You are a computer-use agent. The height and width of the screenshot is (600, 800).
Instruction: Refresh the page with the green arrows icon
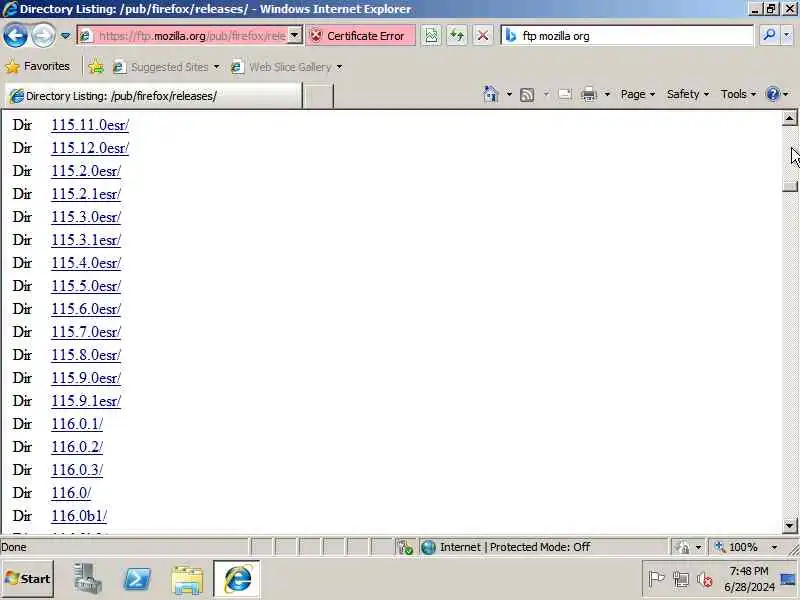457,36
